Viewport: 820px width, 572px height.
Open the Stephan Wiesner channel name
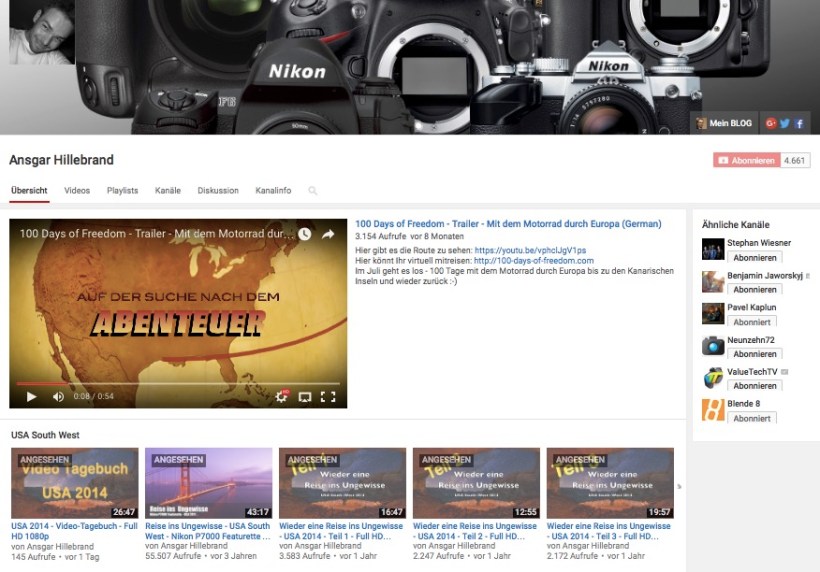[x=759, y=243]
